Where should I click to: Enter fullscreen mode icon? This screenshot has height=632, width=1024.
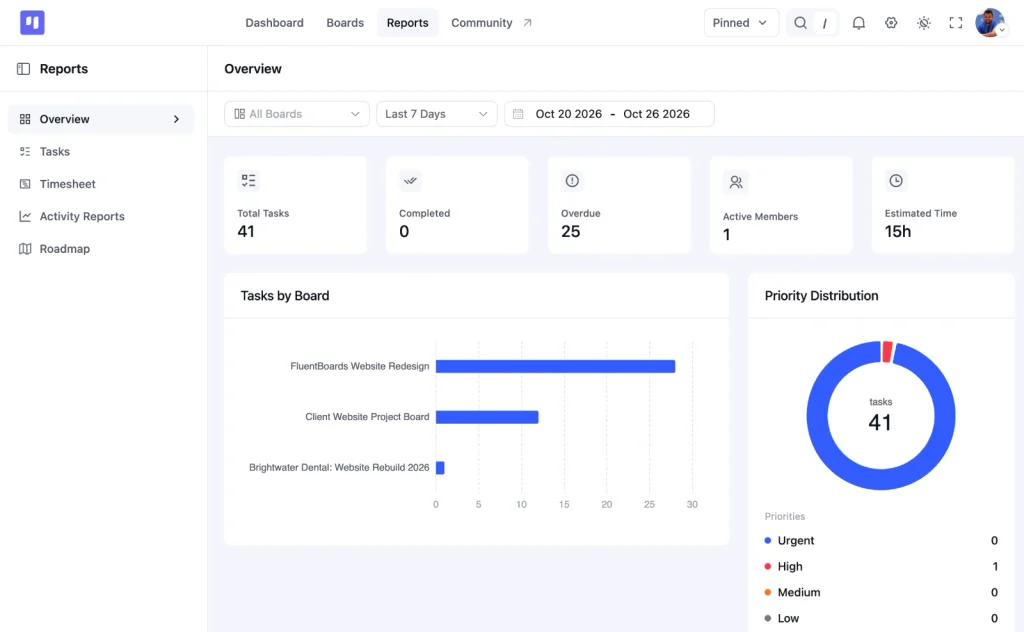click(956, 23)
